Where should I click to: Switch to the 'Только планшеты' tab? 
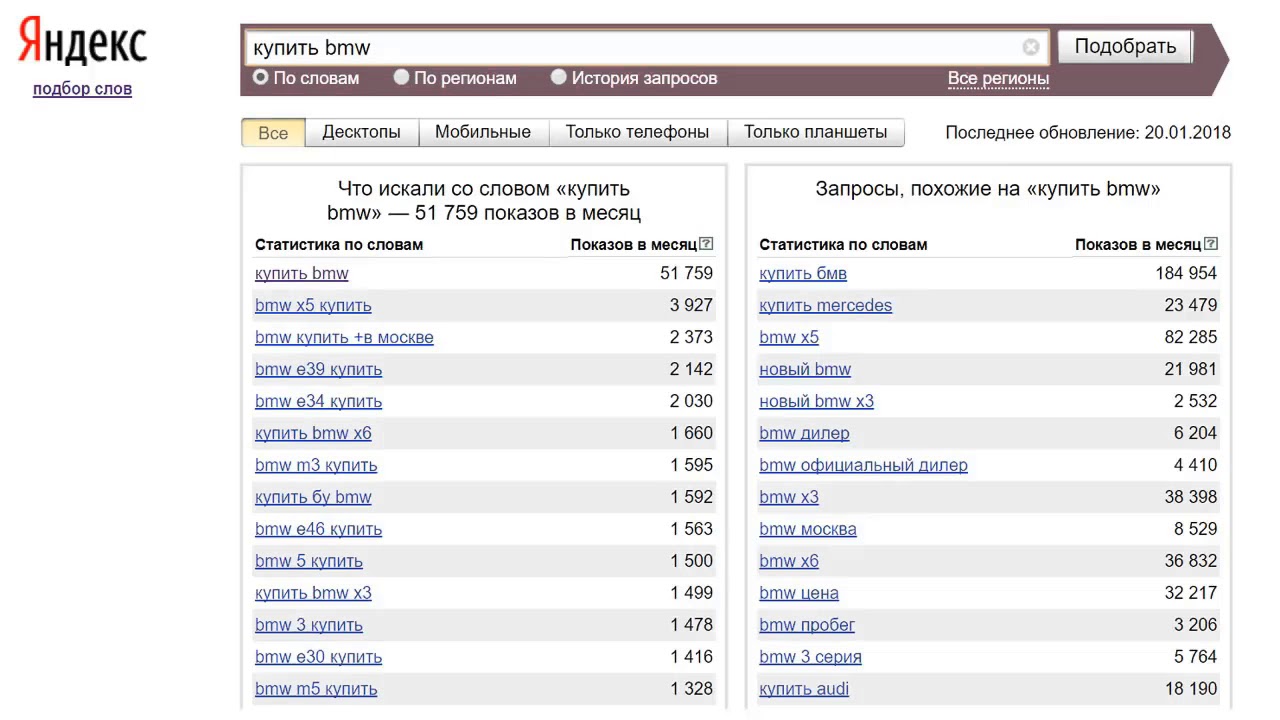[x=815, y=132]
